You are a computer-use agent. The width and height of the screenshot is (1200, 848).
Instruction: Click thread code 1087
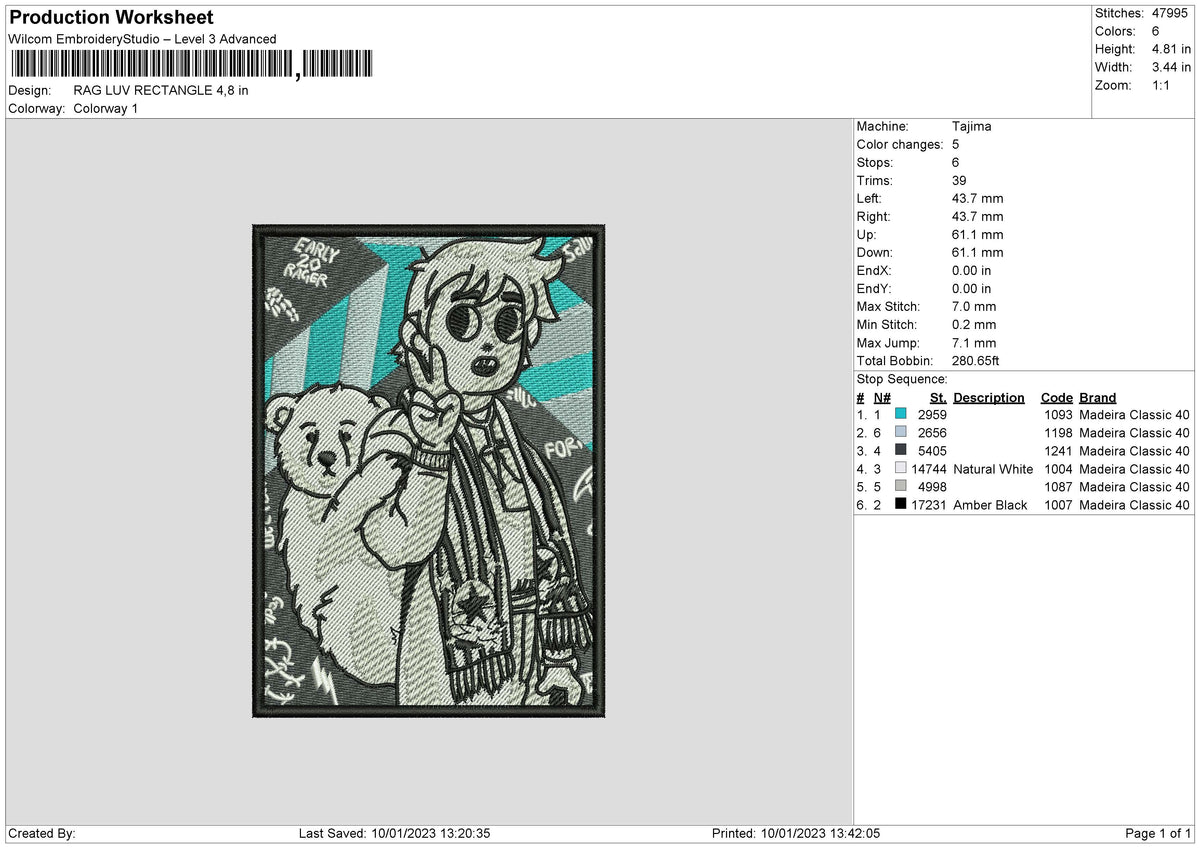pos(1056,486)
